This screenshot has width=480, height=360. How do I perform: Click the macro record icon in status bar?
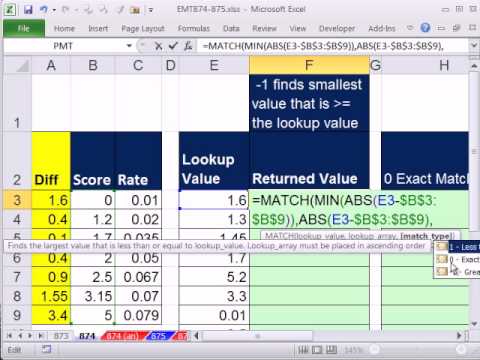coord(47,349)
